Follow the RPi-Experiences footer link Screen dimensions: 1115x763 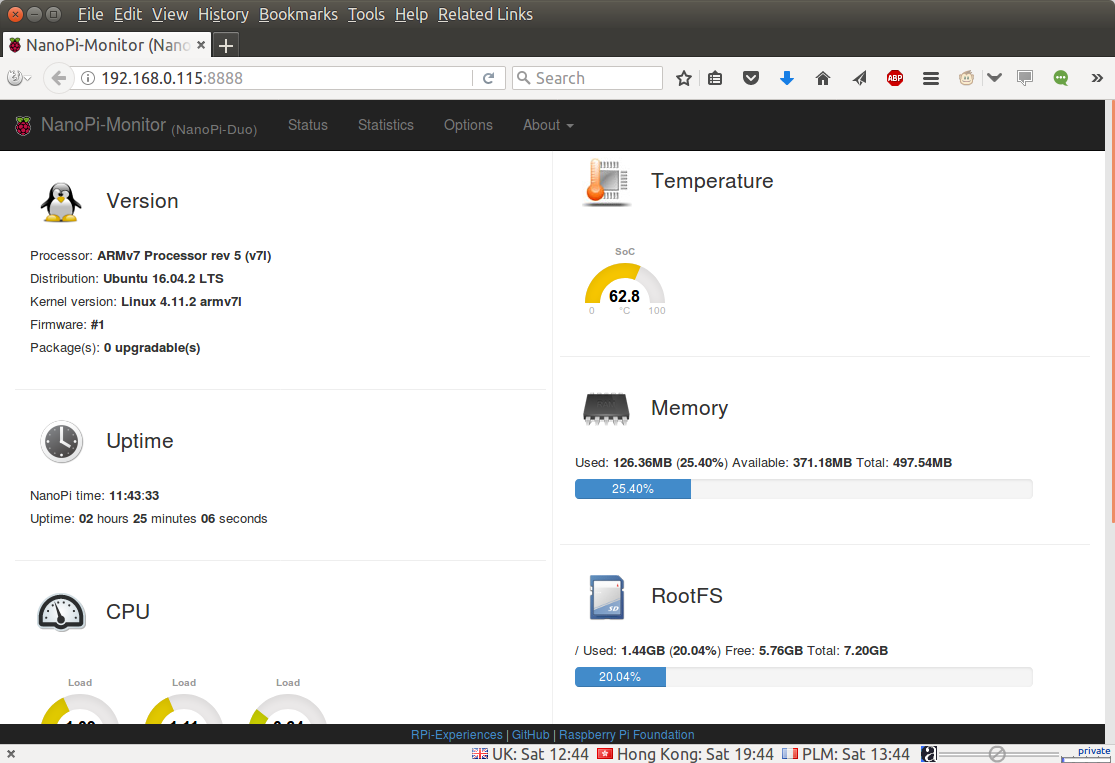click(x=457, y=735)
